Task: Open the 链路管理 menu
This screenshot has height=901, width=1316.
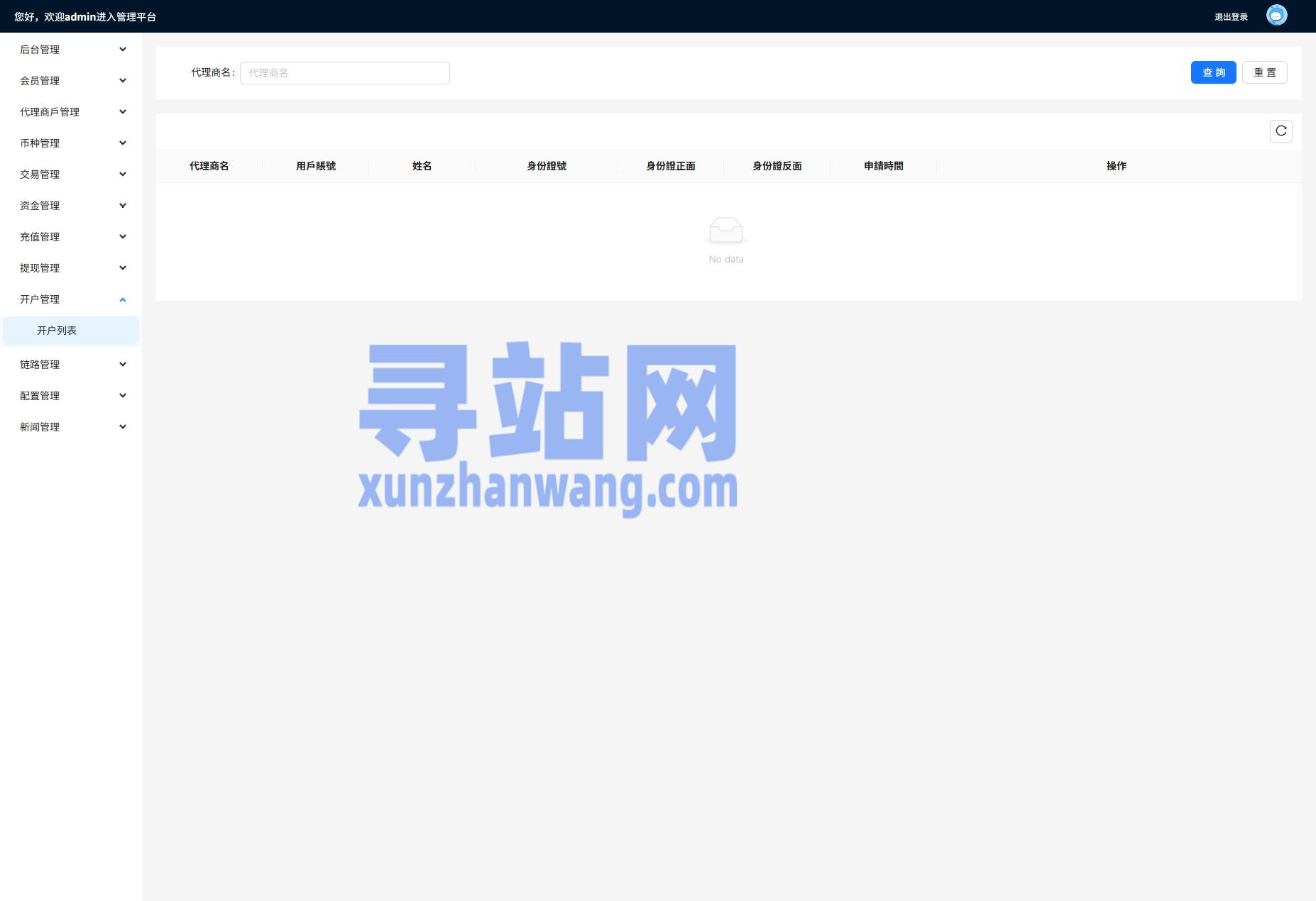Action: (71, 365)
